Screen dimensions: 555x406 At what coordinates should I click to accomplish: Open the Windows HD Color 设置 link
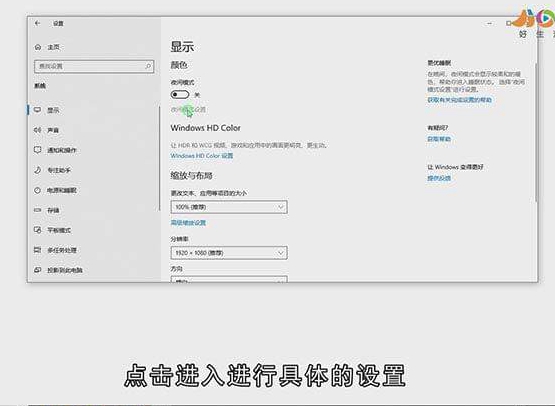[x=202, y=156]
